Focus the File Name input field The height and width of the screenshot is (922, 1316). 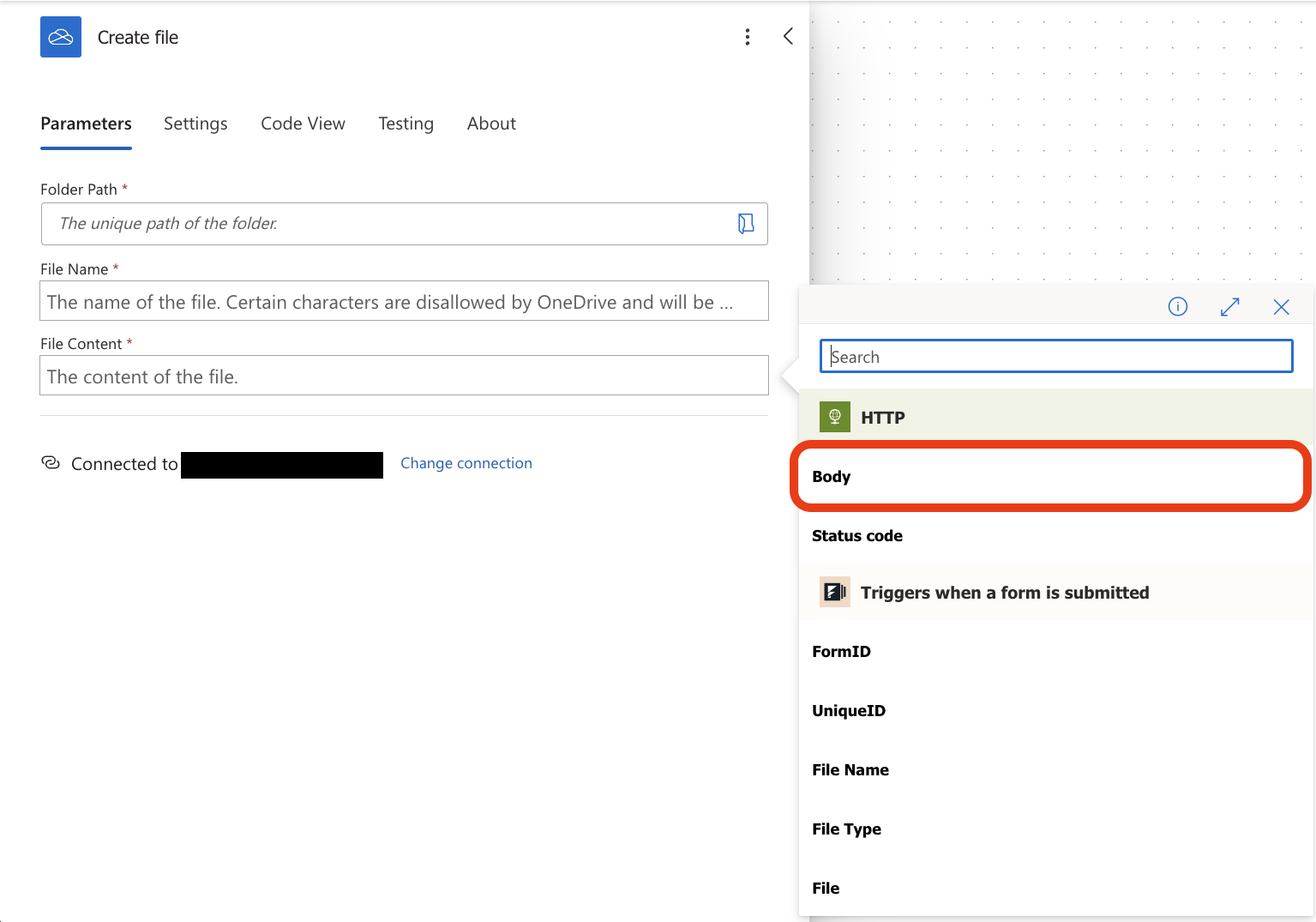(404, 302)
